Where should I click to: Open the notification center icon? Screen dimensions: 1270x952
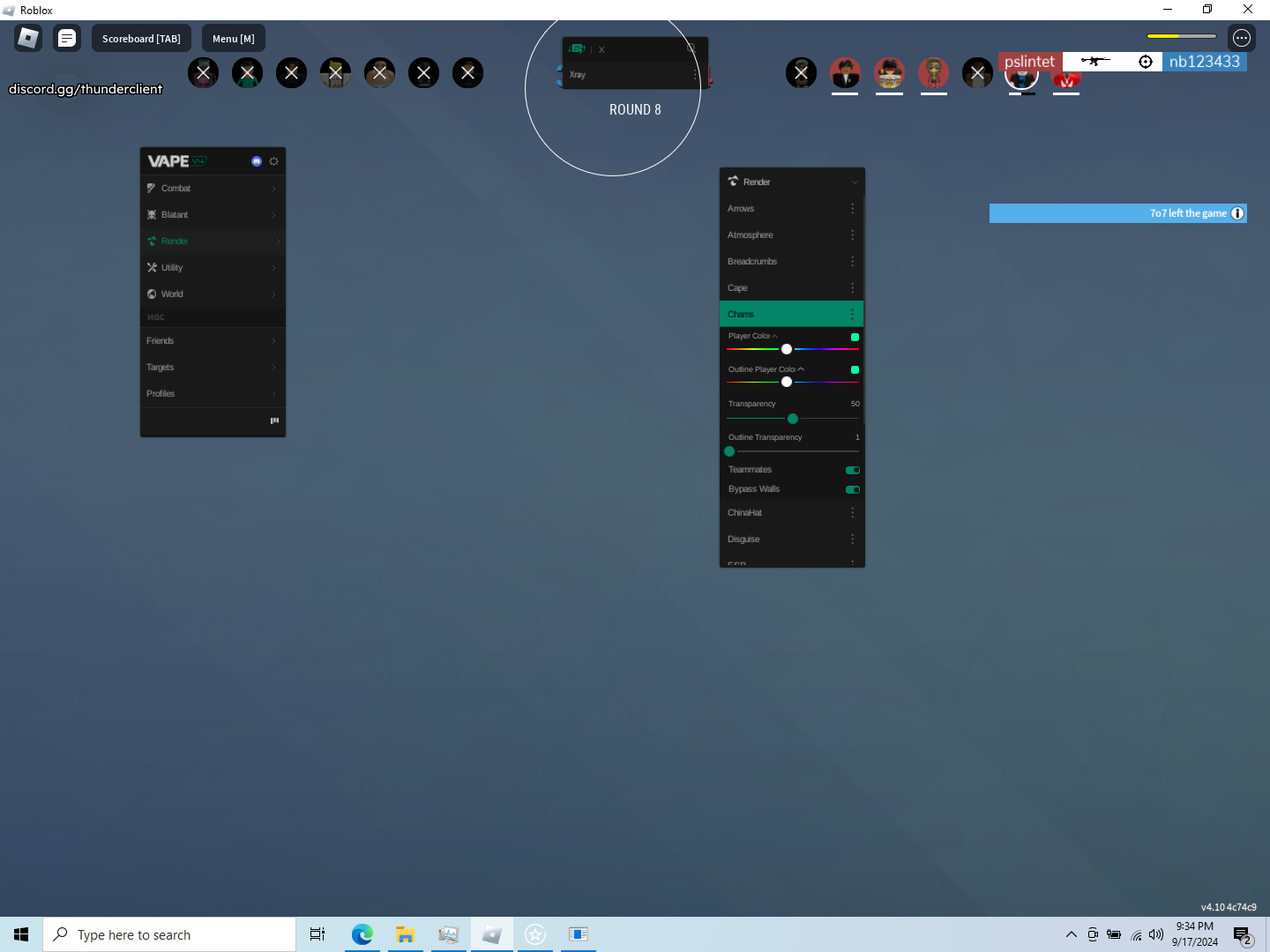[x=1243, y=935]
